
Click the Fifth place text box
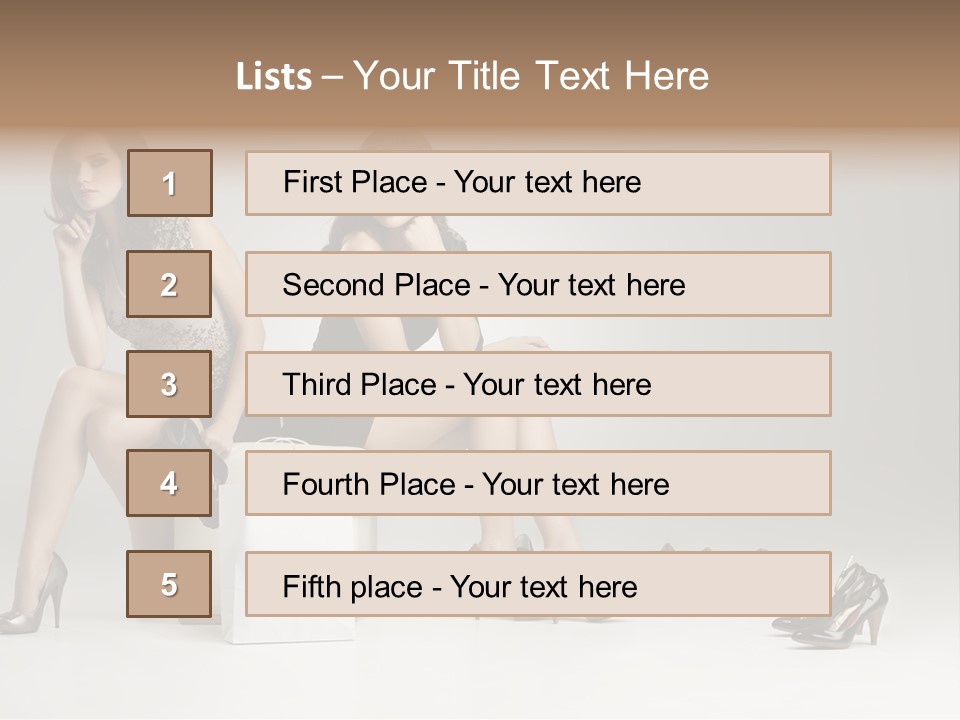click(538, 584)
